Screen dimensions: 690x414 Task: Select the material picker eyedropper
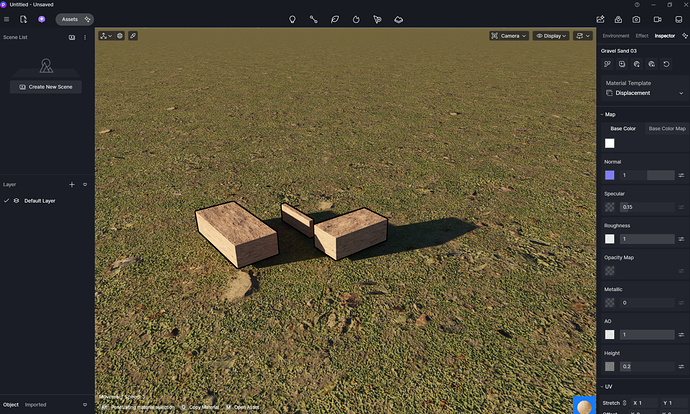pos(133,36)
